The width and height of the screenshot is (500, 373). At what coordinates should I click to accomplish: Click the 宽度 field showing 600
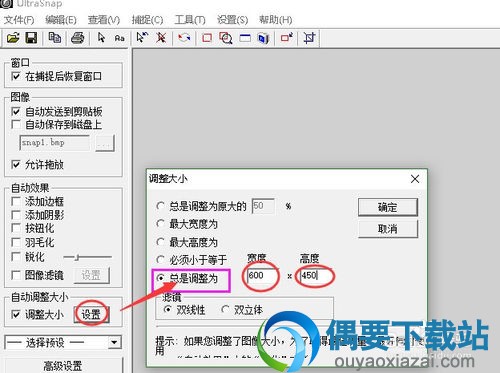click(262, 276)
